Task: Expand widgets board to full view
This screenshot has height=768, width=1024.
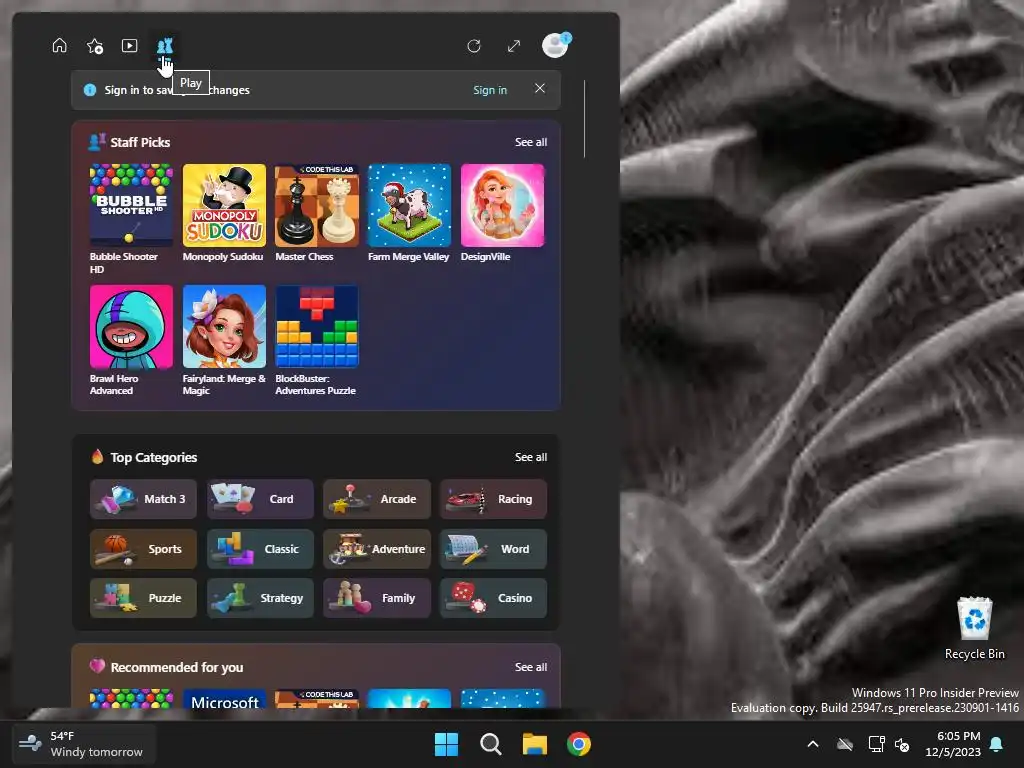Action: [x=514, y=46]
